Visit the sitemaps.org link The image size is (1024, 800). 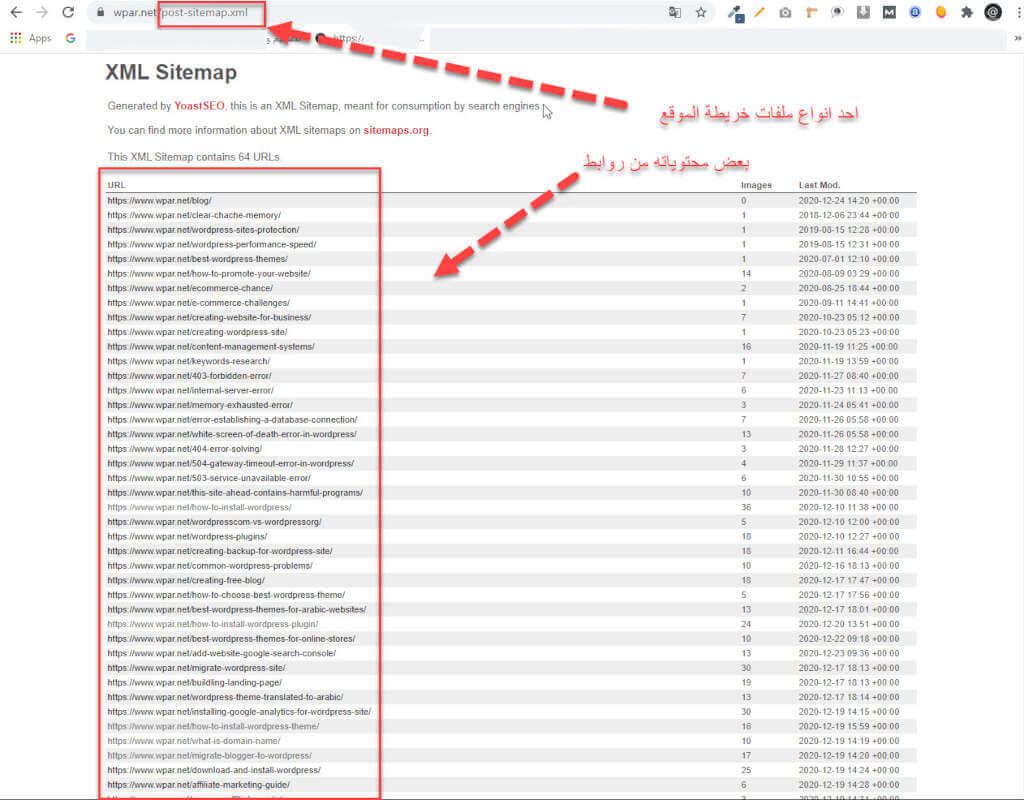(396, 130)
